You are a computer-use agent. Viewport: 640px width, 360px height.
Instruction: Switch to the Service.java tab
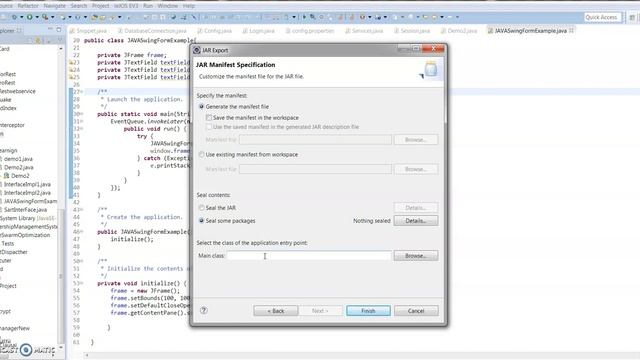[364, 31]
